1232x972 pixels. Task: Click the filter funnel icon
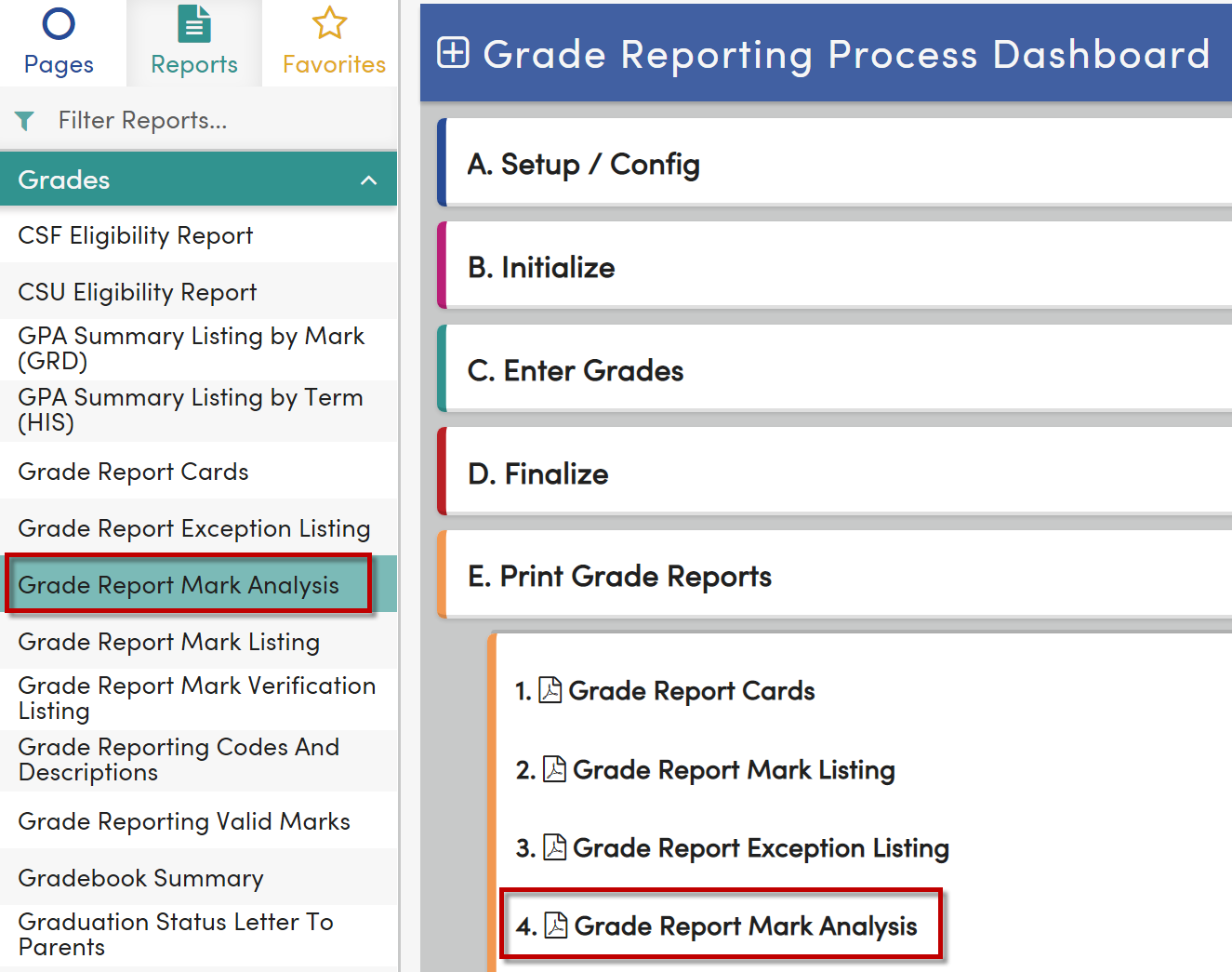(x=24, y=120)
